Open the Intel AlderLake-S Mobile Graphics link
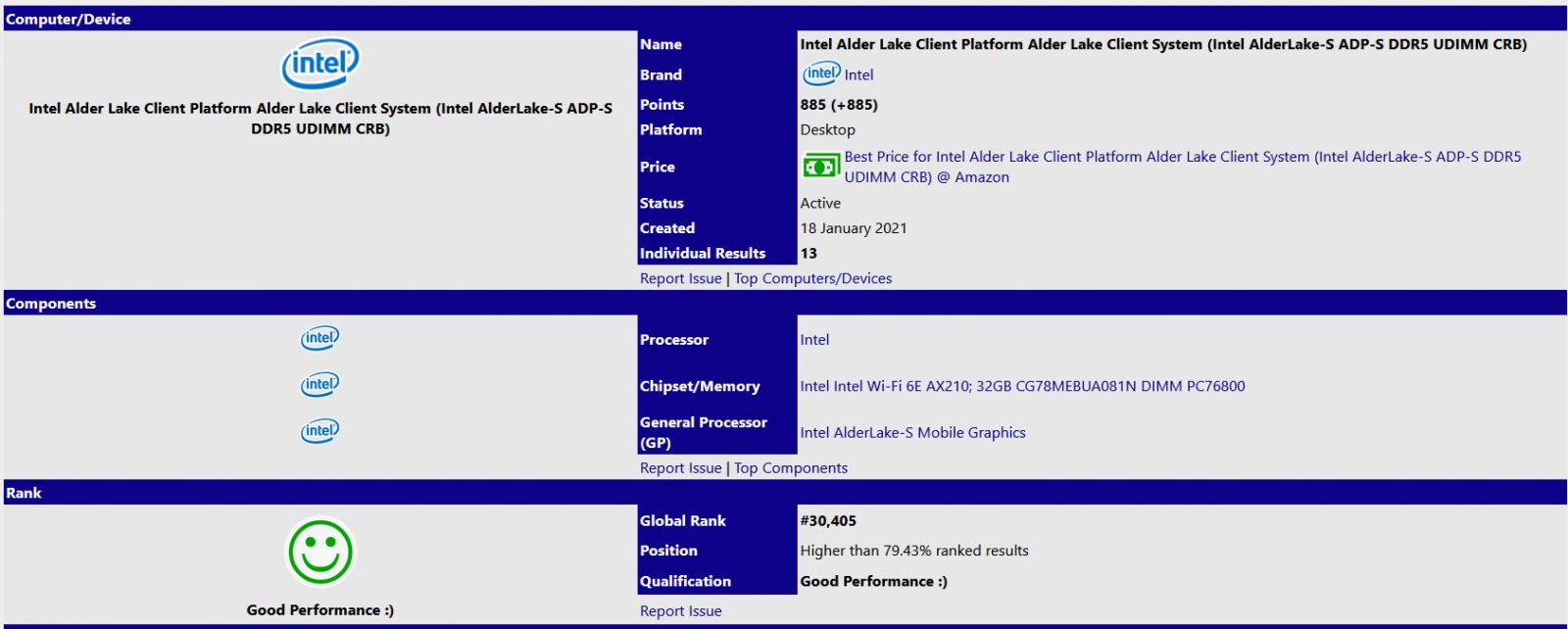1568x629 pixels. 912,432
